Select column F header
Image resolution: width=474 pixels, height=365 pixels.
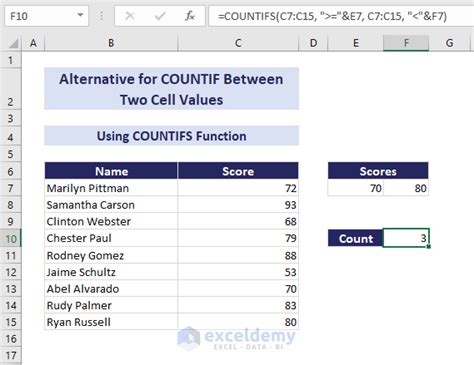coord(406,43)
